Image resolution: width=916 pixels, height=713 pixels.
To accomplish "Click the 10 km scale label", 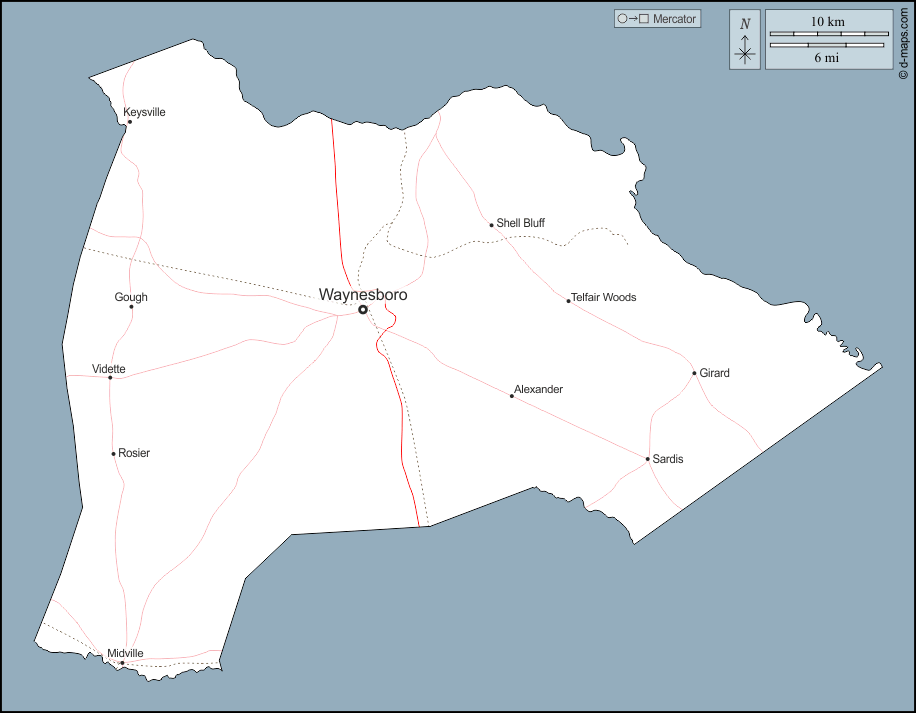I will [x=827, y=21].
